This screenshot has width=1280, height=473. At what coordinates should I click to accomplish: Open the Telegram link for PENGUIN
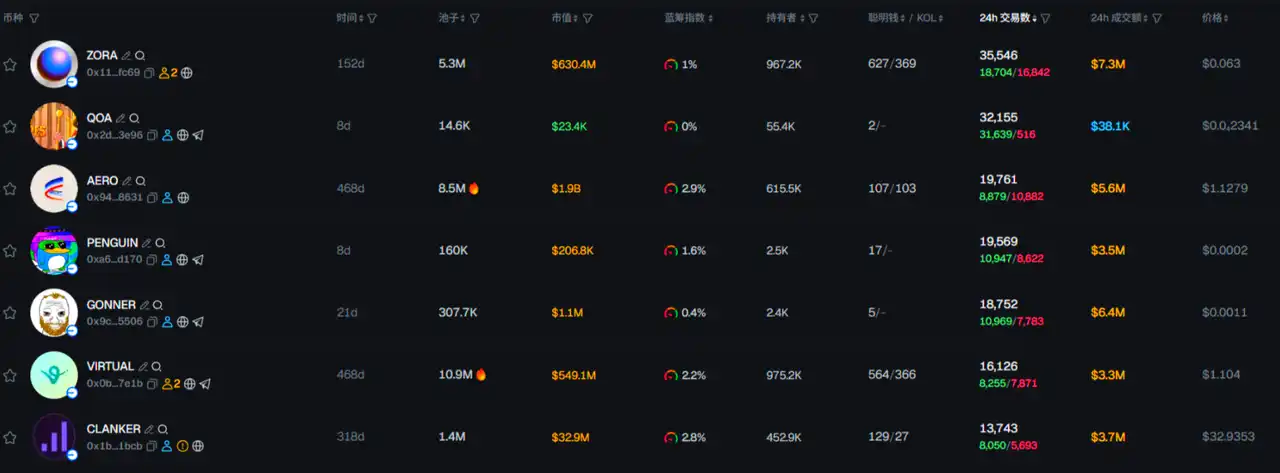(198, 260)
